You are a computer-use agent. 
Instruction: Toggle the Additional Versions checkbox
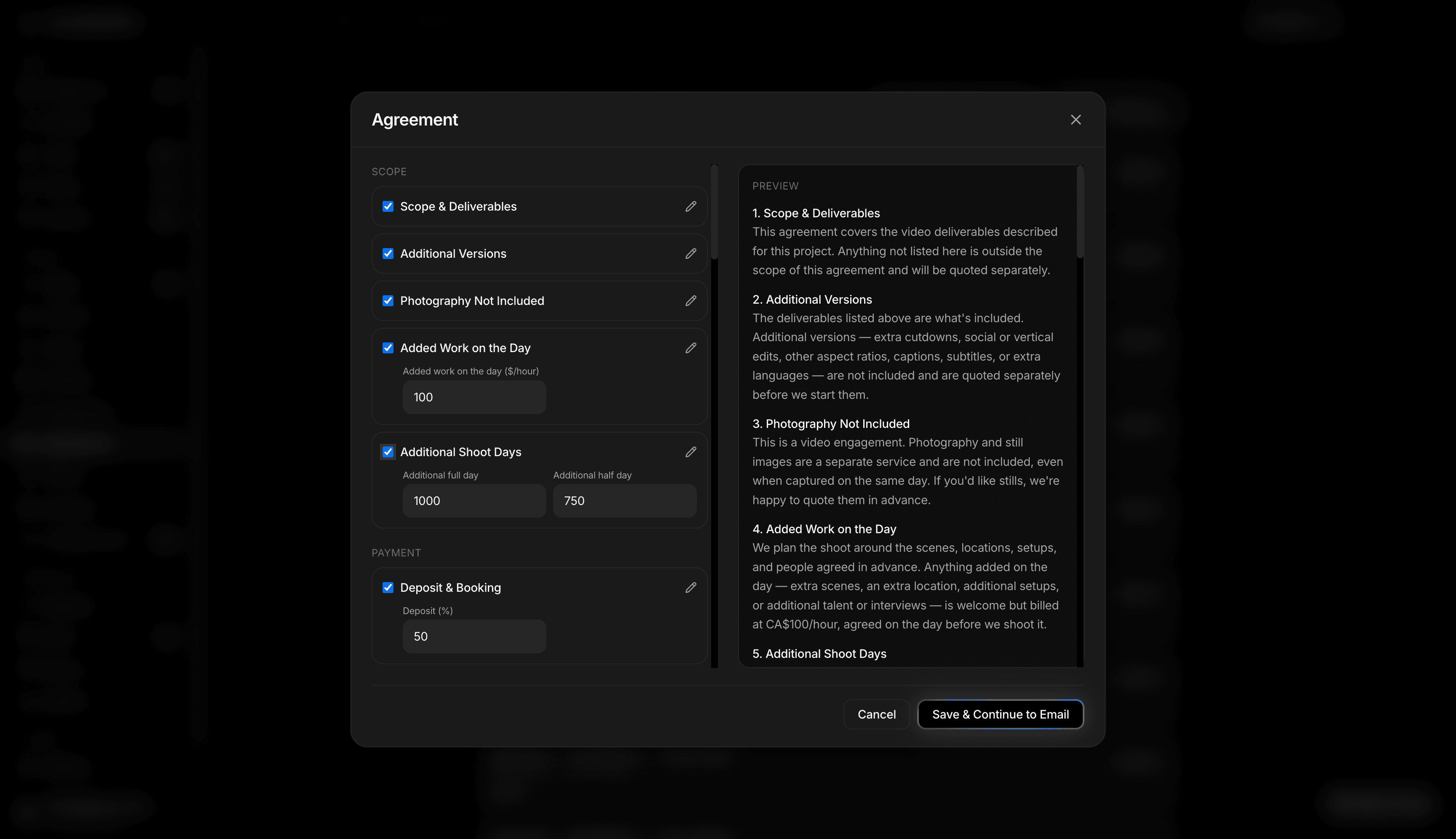pyautogui.click(x=388, y=254)
